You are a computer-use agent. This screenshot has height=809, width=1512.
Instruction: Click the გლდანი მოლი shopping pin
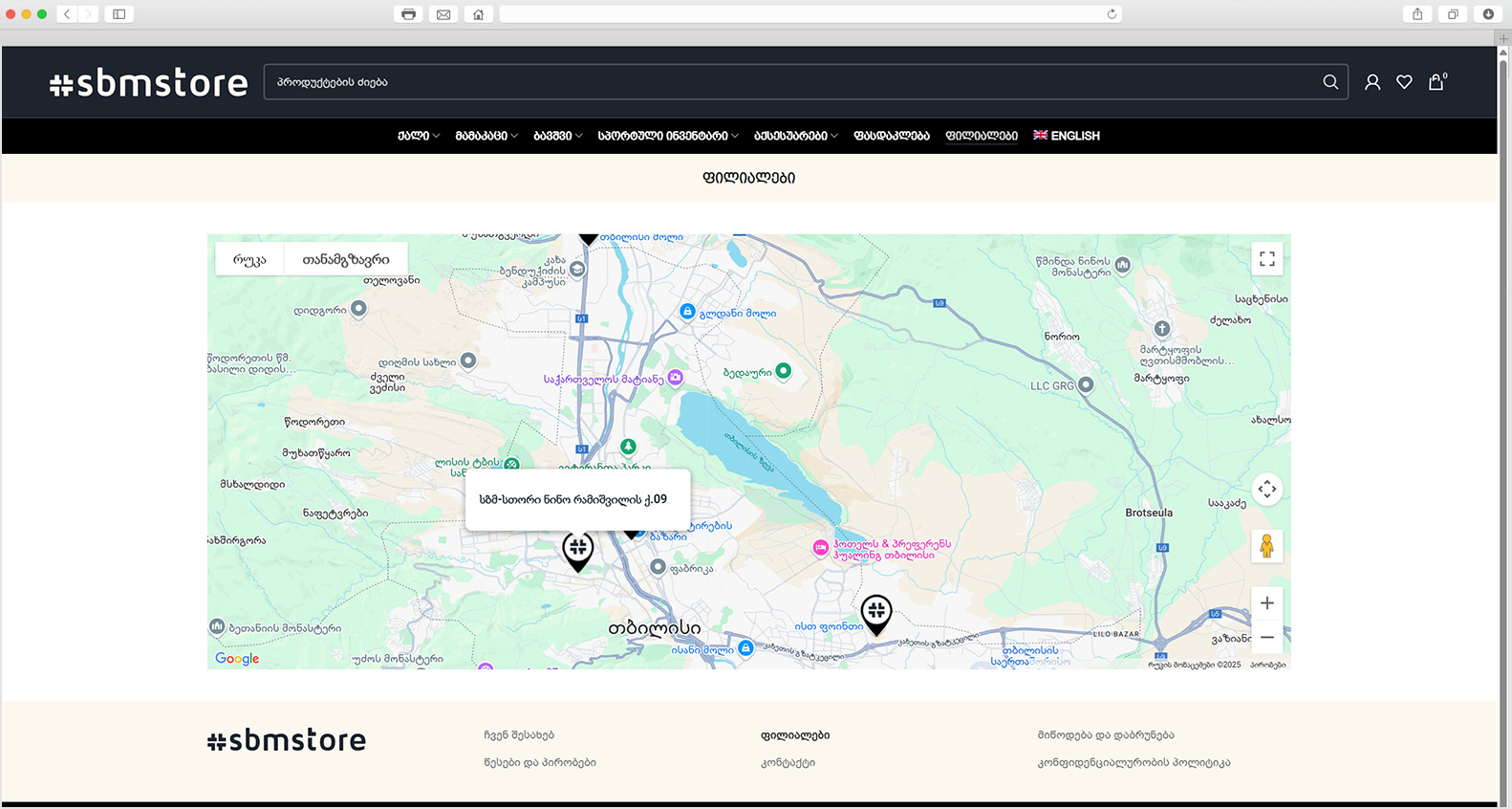coord(687,312)
